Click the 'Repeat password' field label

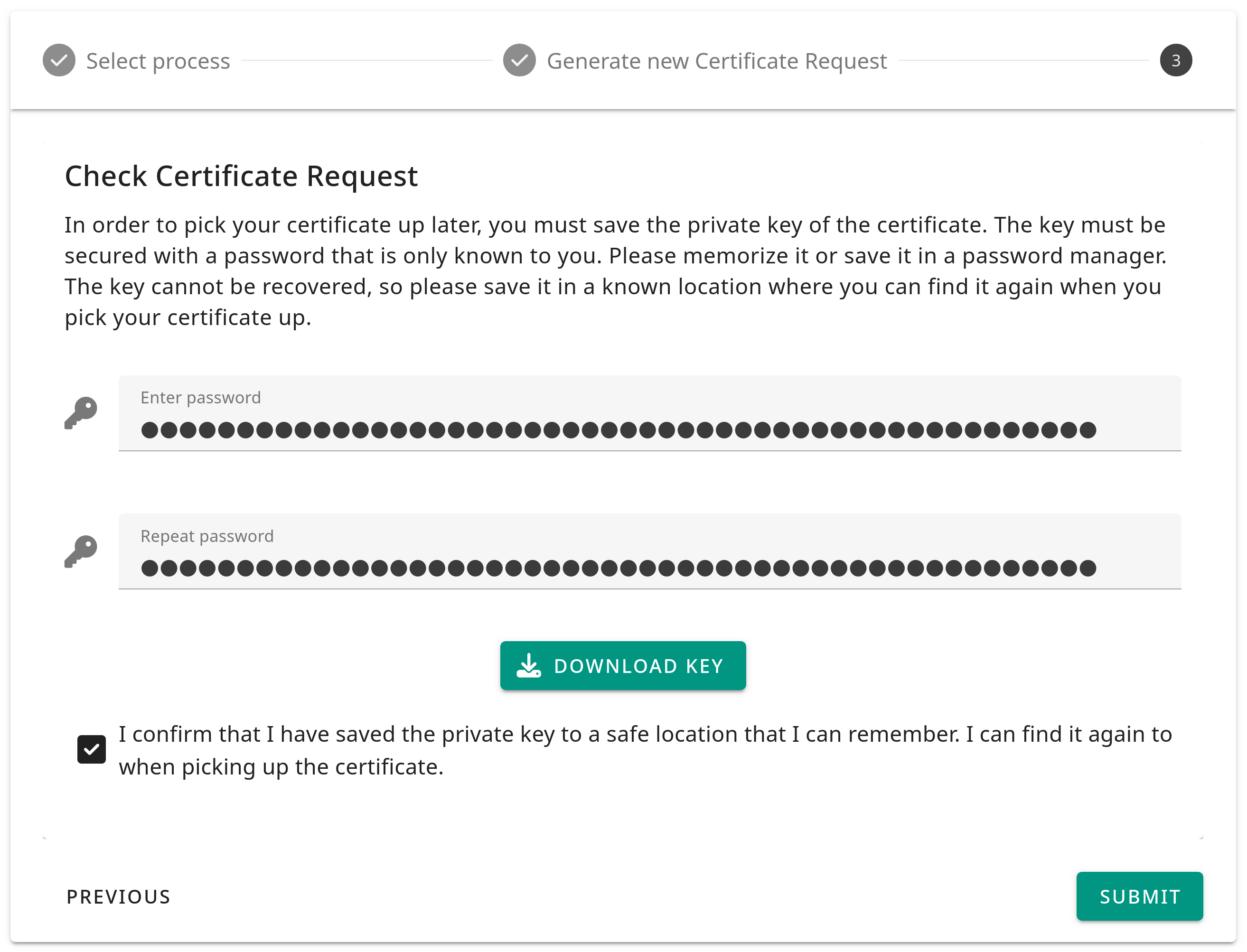pos(207,536)
